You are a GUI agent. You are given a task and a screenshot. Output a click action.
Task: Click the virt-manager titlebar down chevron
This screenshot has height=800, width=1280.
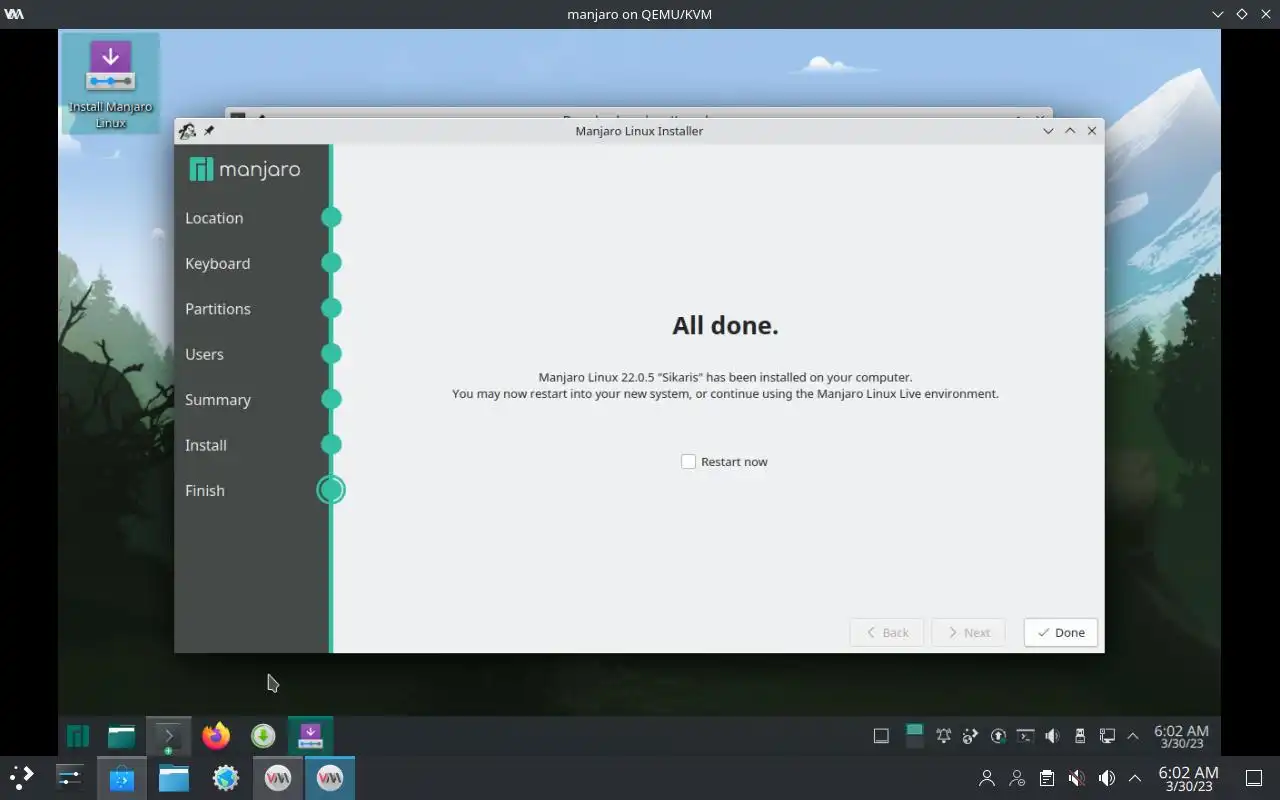pyautogui.click(x=1218, y=14)
